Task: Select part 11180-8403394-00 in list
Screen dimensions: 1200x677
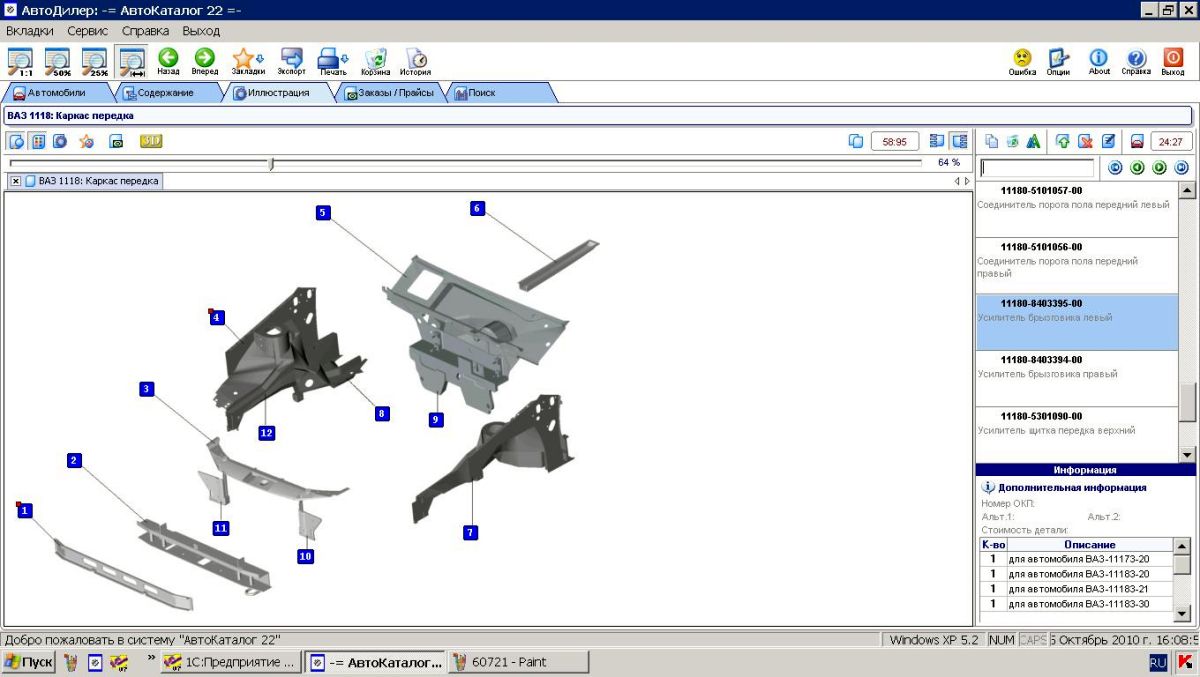Action: click(x=1077, y=378)
